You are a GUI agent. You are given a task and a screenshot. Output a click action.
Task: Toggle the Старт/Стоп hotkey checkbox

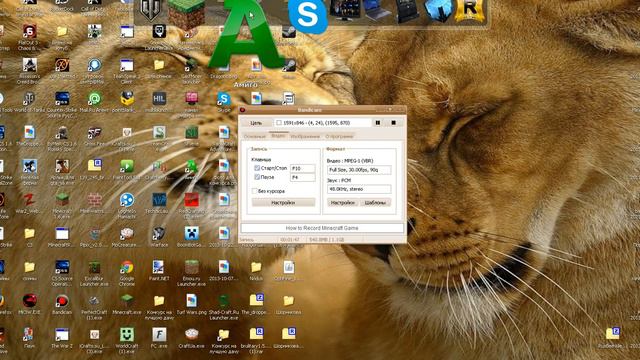click(257, 168)
